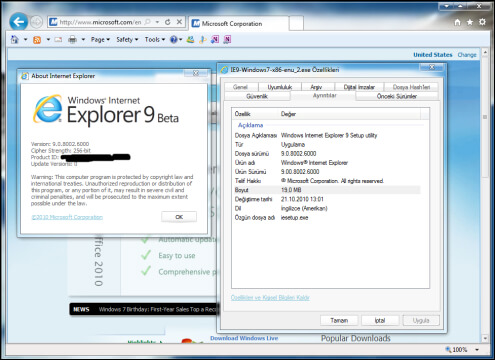This screenshot has height=360, width=495.
Task: Open the Tools menu in command bar
Action: tap(155, 40)
